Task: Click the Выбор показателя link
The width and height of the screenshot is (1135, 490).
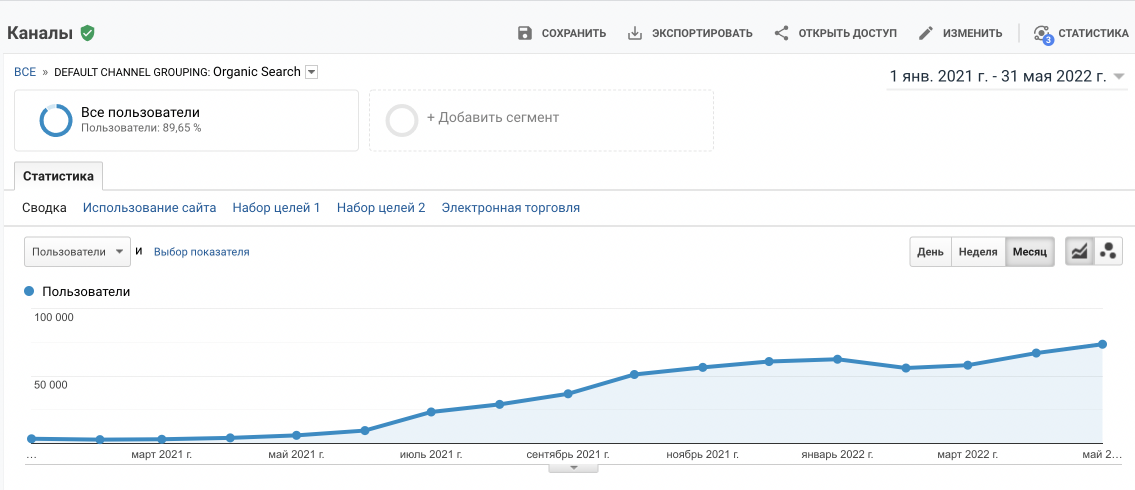Action: click(x=202, y=252)
